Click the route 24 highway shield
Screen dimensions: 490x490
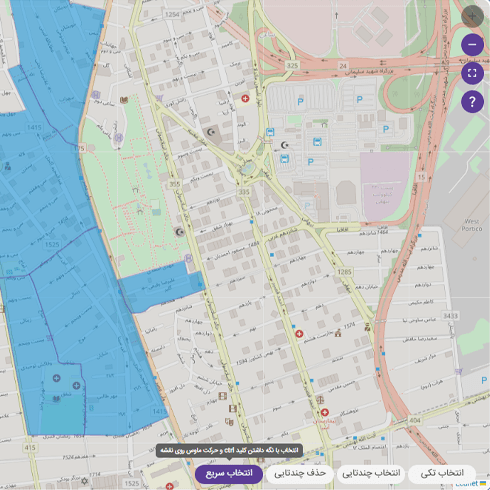[343, 66]
